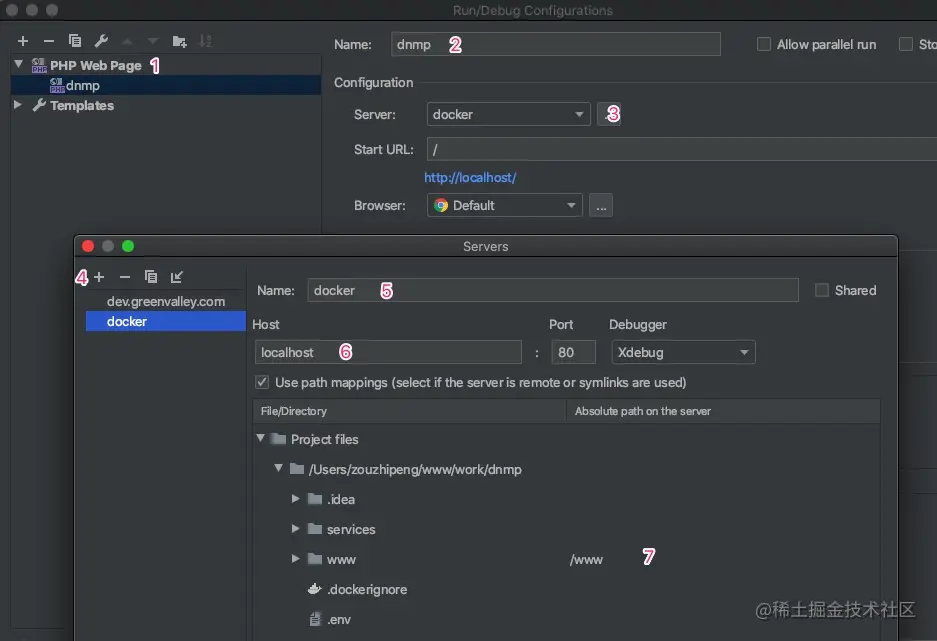Screen dimensions: 937x641
Task: Add a new run configuration with the plus icon
Action: click(x=23, y=41)
